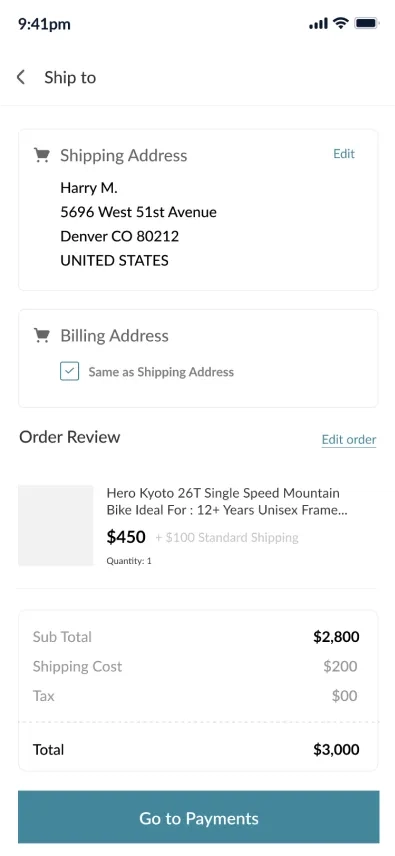Open the Edit order link

[349, 439]
